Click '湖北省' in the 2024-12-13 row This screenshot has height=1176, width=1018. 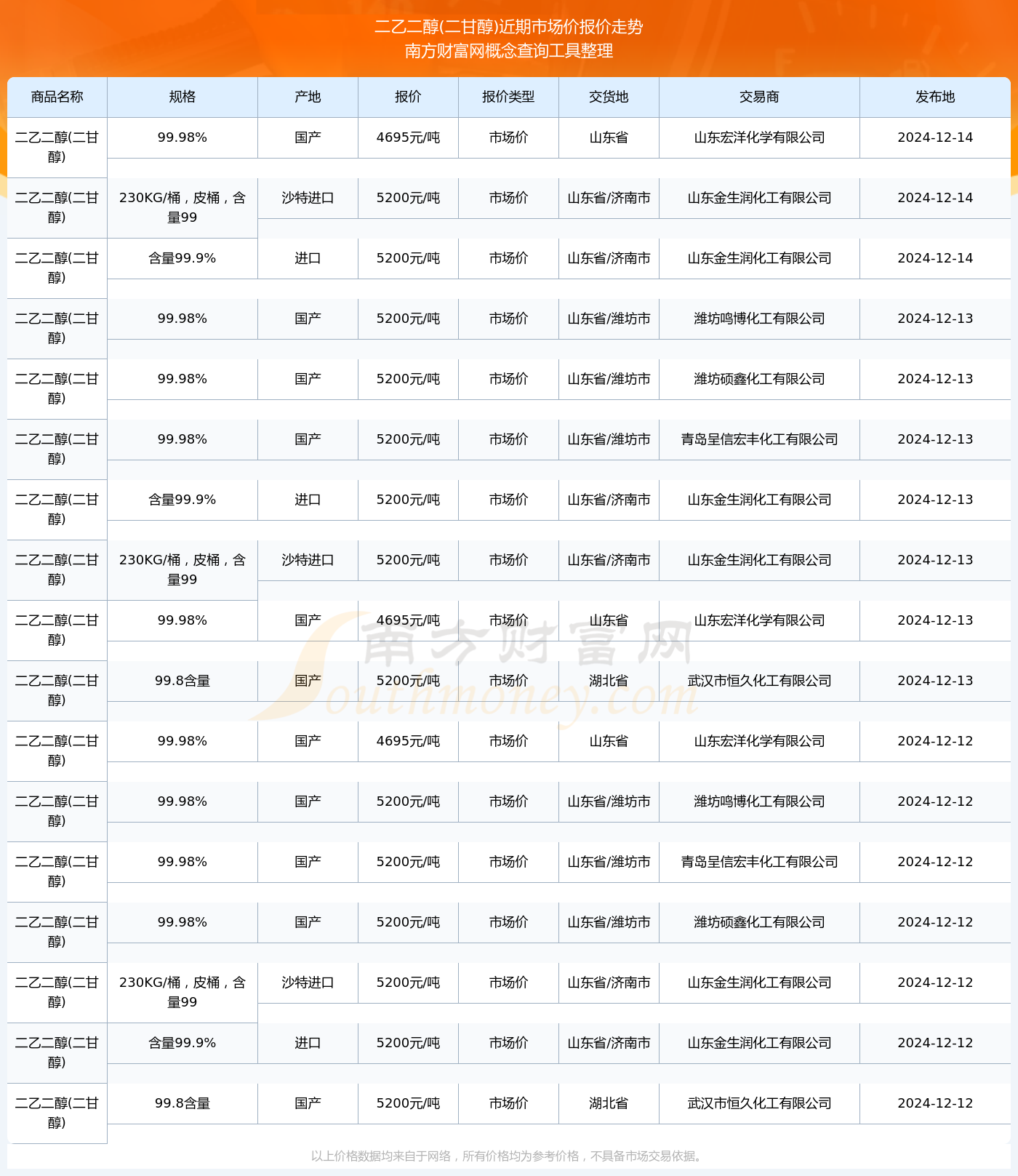pyautogui.click(x=609, y=681)
